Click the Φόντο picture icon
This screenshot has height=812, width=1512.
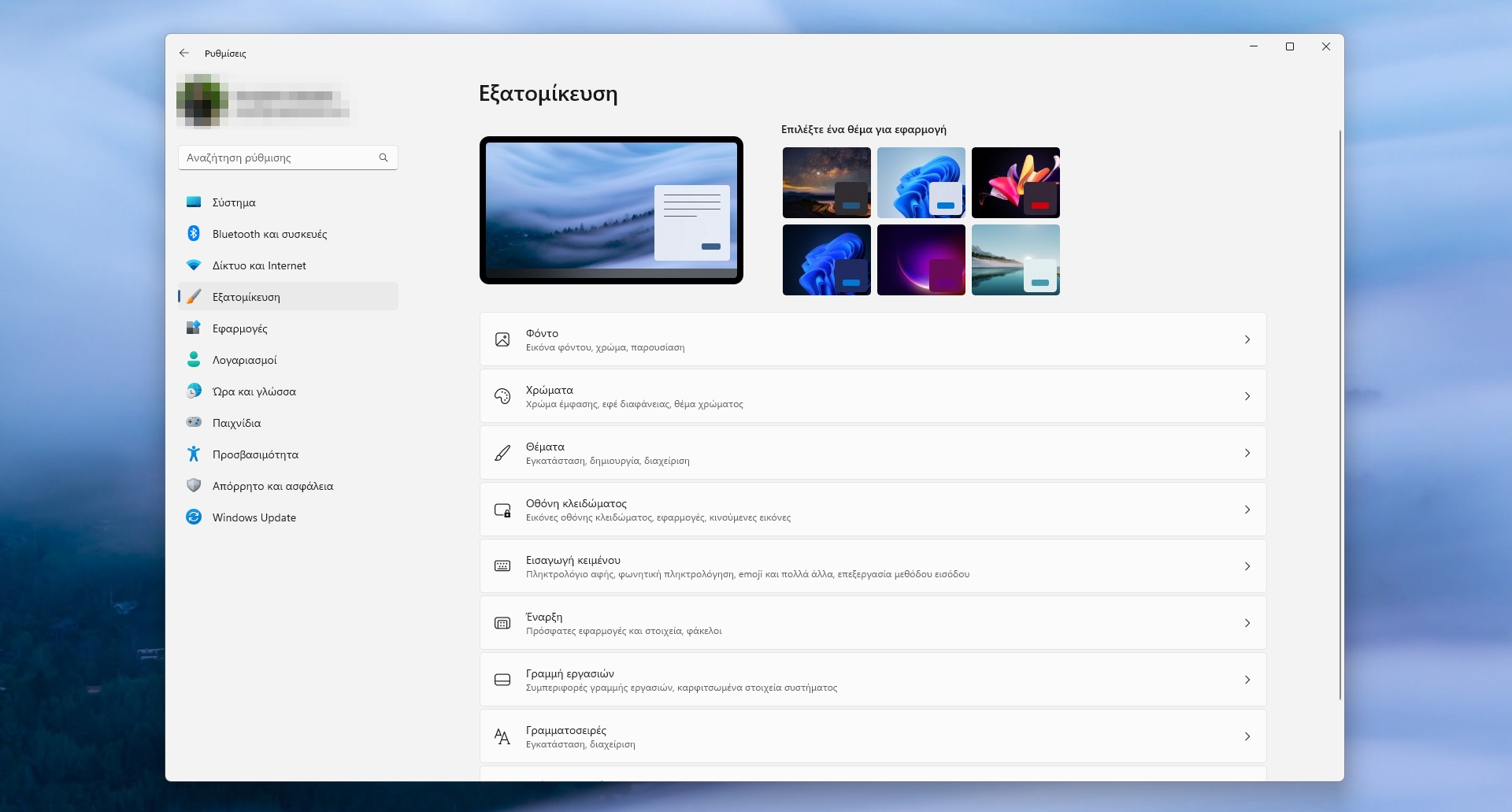point(502,339)
